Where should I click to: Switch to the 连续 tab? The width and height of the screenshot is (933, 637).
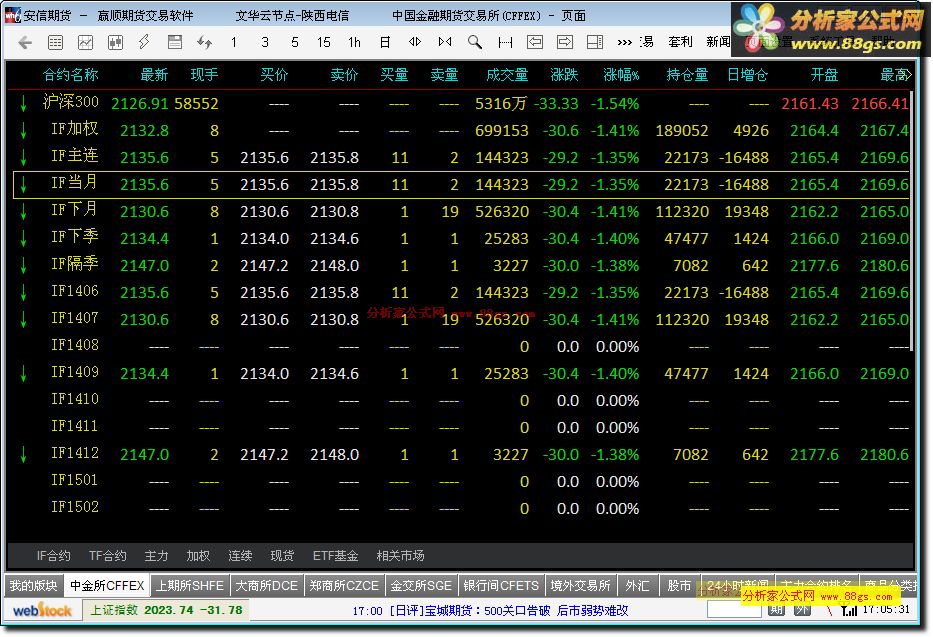coord(240,556)
